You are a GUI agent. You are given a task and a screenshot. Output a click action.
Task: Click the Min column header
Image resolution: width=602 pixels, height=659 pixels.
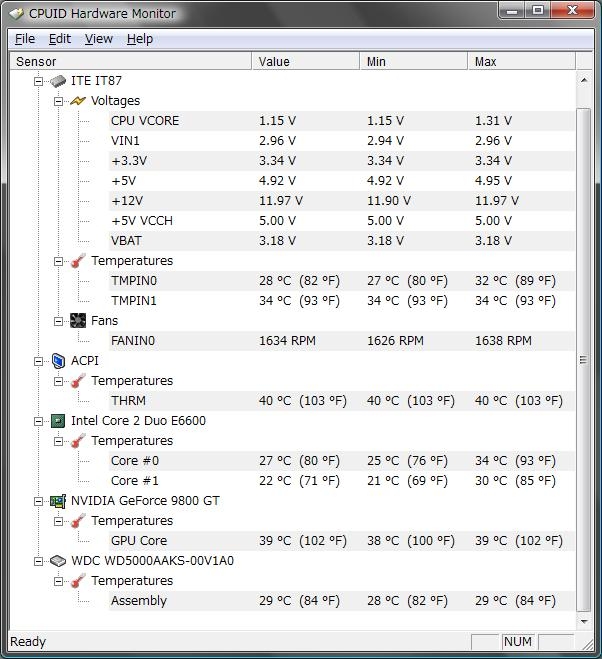point(414,61)
